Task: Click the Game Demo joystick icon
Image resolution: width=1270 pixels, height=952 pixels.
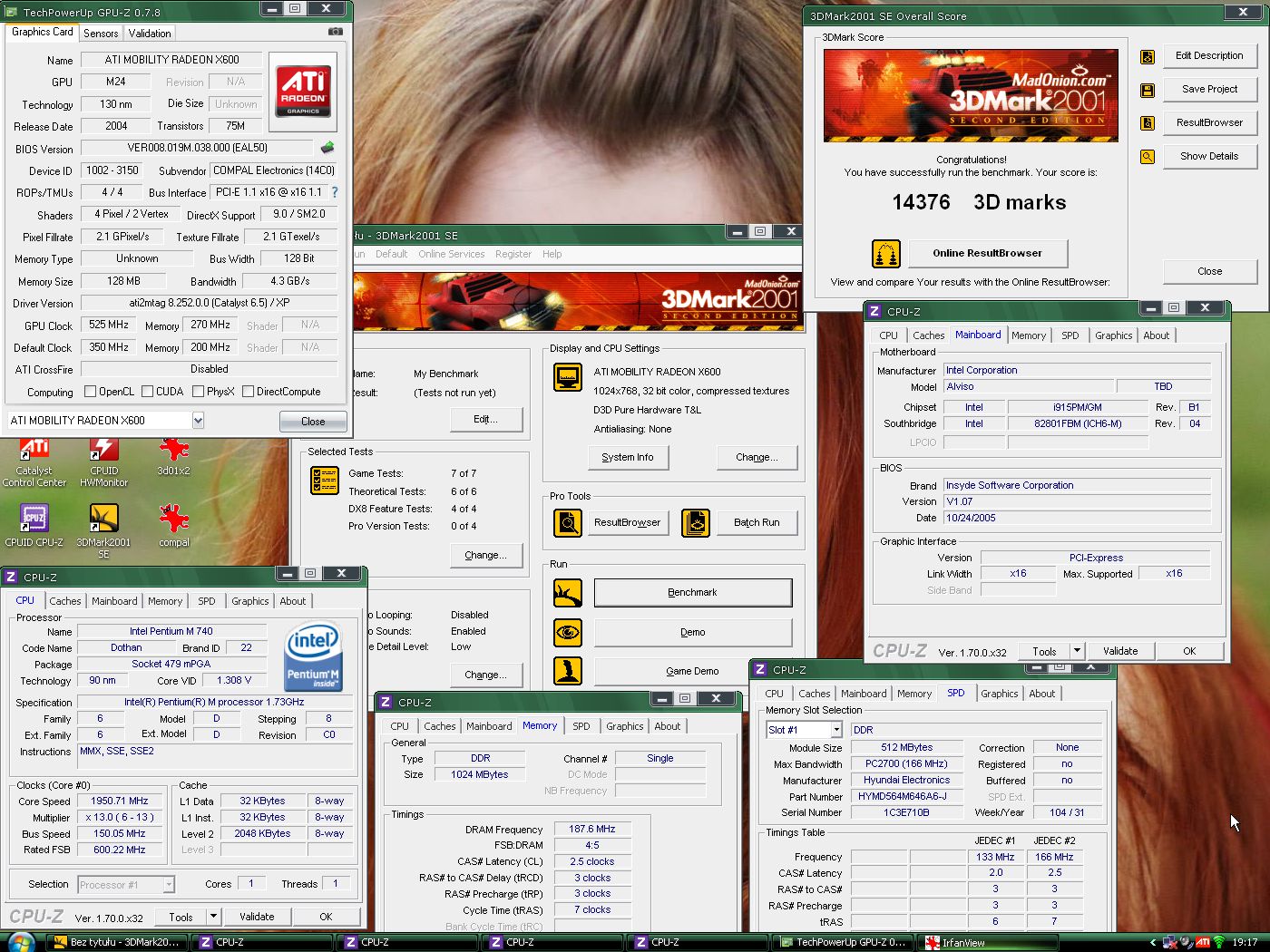Action: (x=568, y=671)
